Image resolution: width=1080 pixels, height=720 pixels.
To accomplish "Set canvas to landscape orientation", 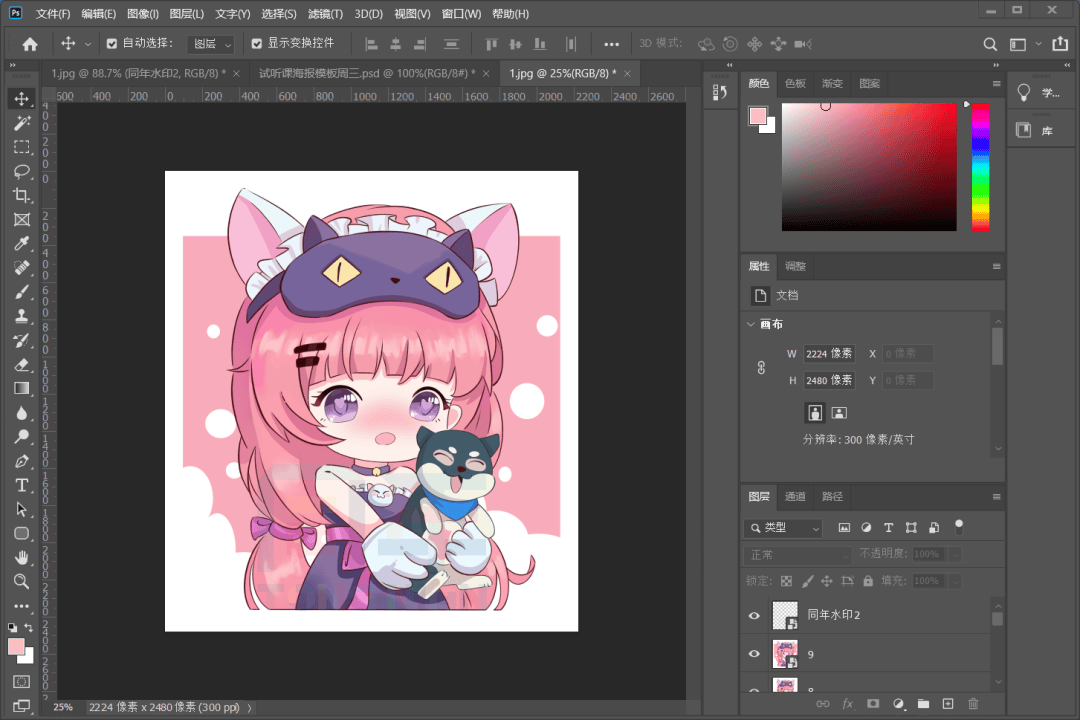I will (x=839, y=413).
